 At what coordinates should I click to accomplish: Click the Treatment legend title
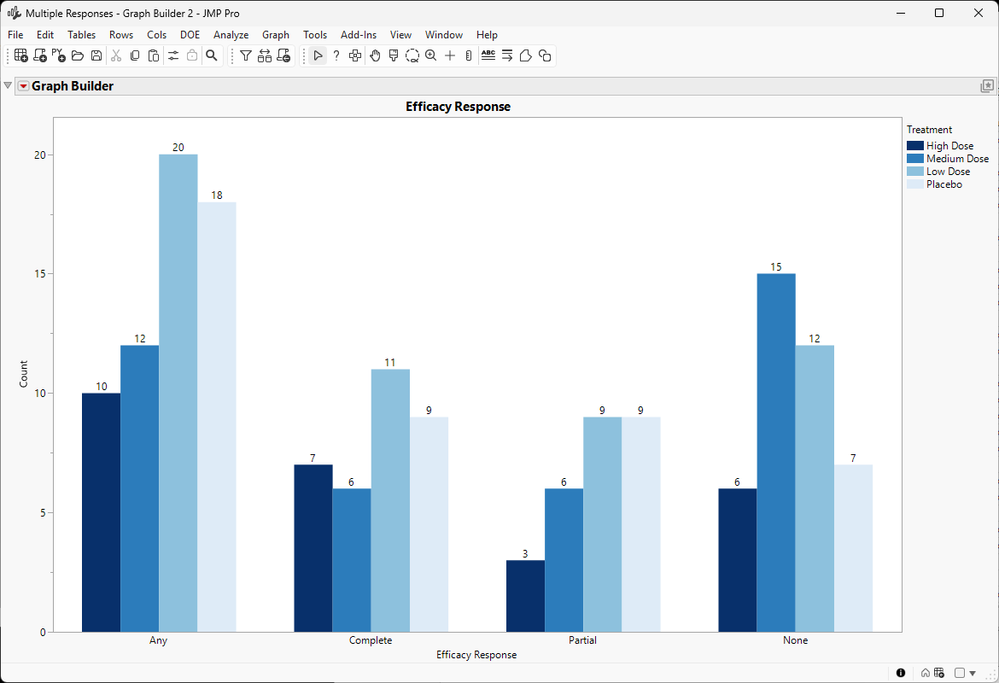click(929, 129)
